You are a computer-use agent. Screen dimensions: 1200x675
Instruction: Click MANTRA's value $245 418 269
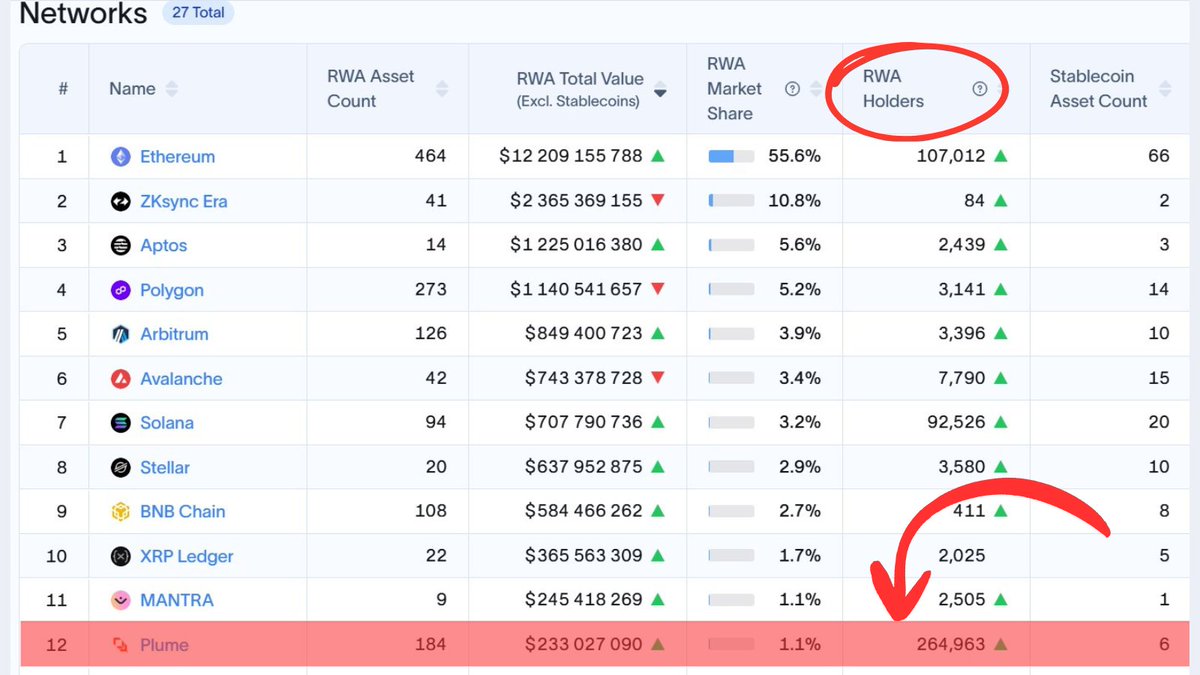pos(584,600)
